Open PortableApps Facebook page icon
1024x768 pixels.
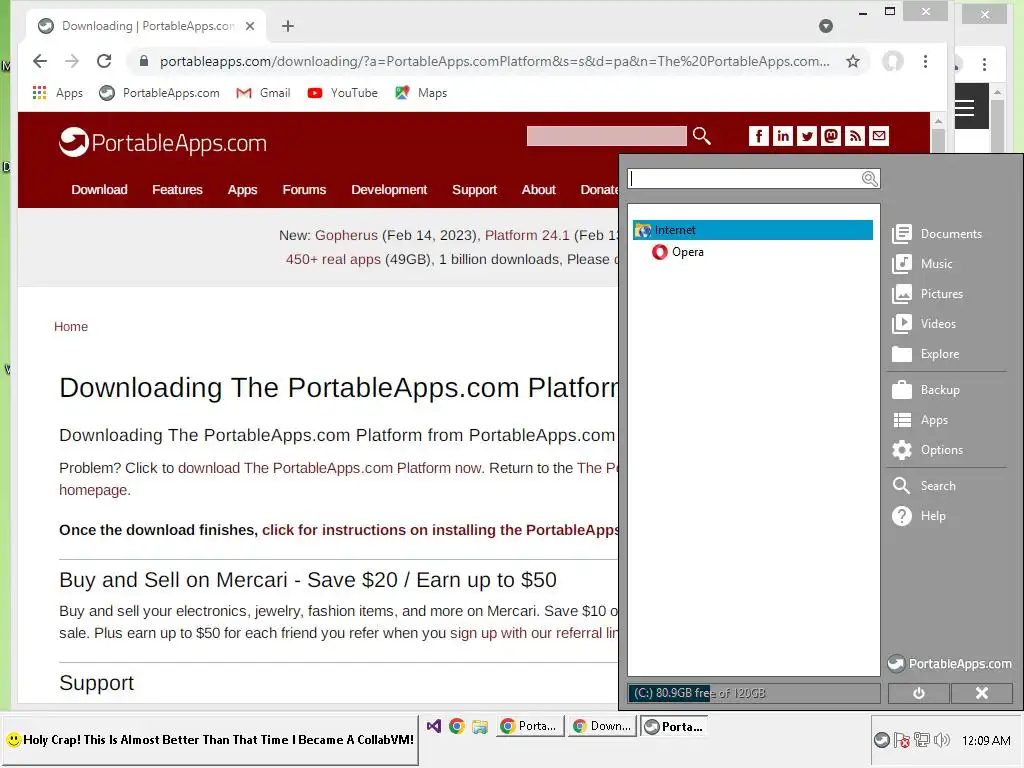[758, 136]
